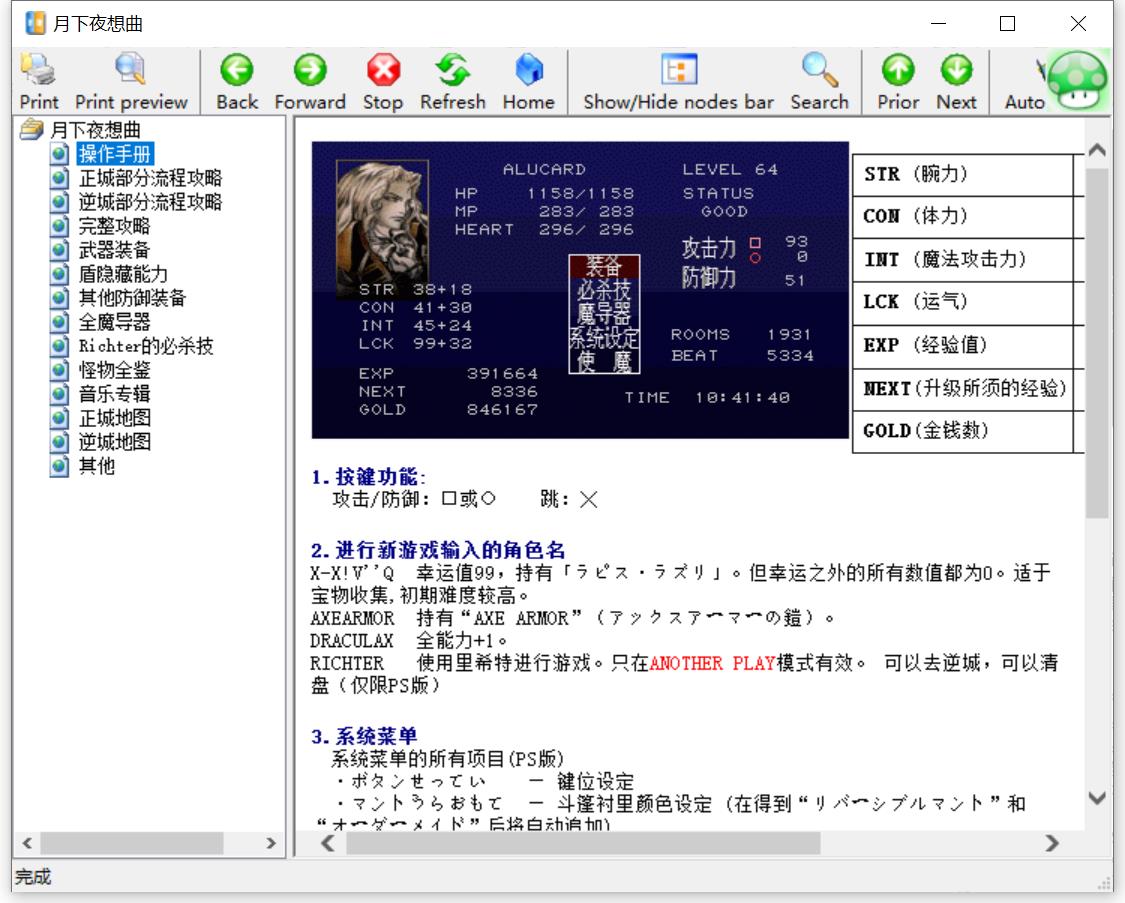Click the page icon beside 其他
The image size is (1125, 903).
60,466
